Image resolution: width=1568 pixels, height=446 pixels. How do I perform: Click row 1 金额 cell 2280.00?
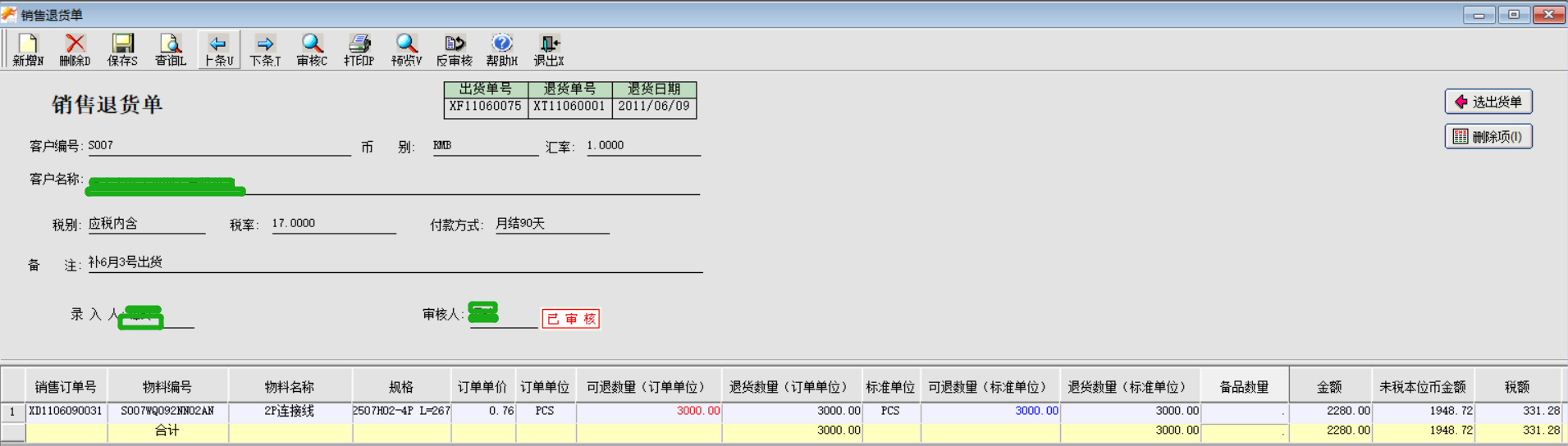1330,411
